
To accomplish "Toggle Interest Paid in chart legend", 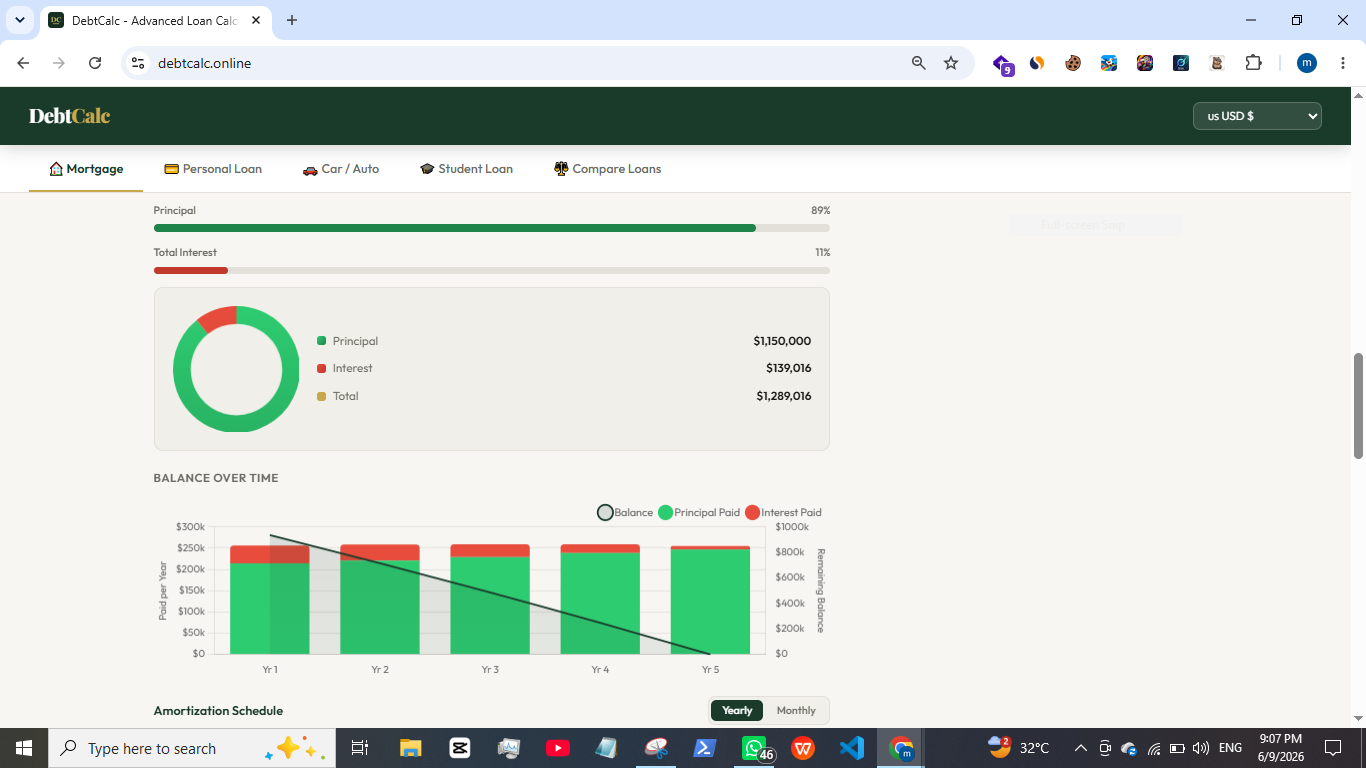I will 783,512.
